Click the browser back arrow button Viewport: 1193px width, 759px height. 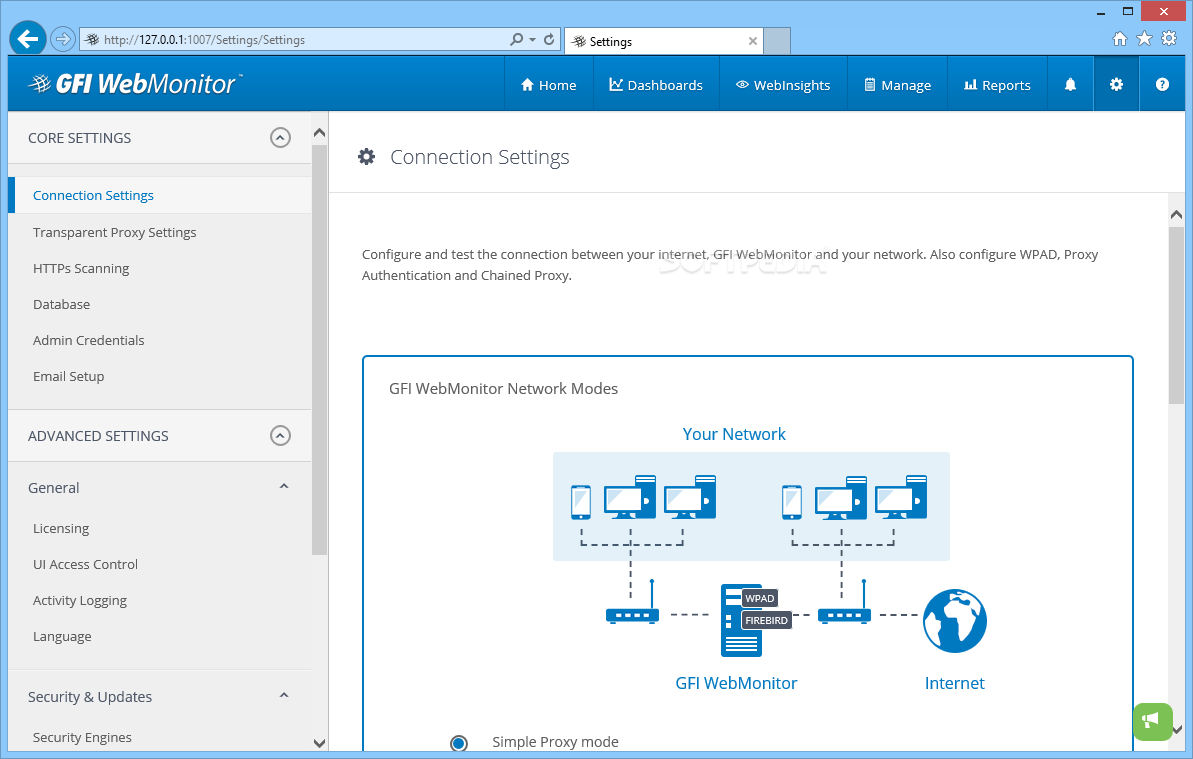click(28, 39)
